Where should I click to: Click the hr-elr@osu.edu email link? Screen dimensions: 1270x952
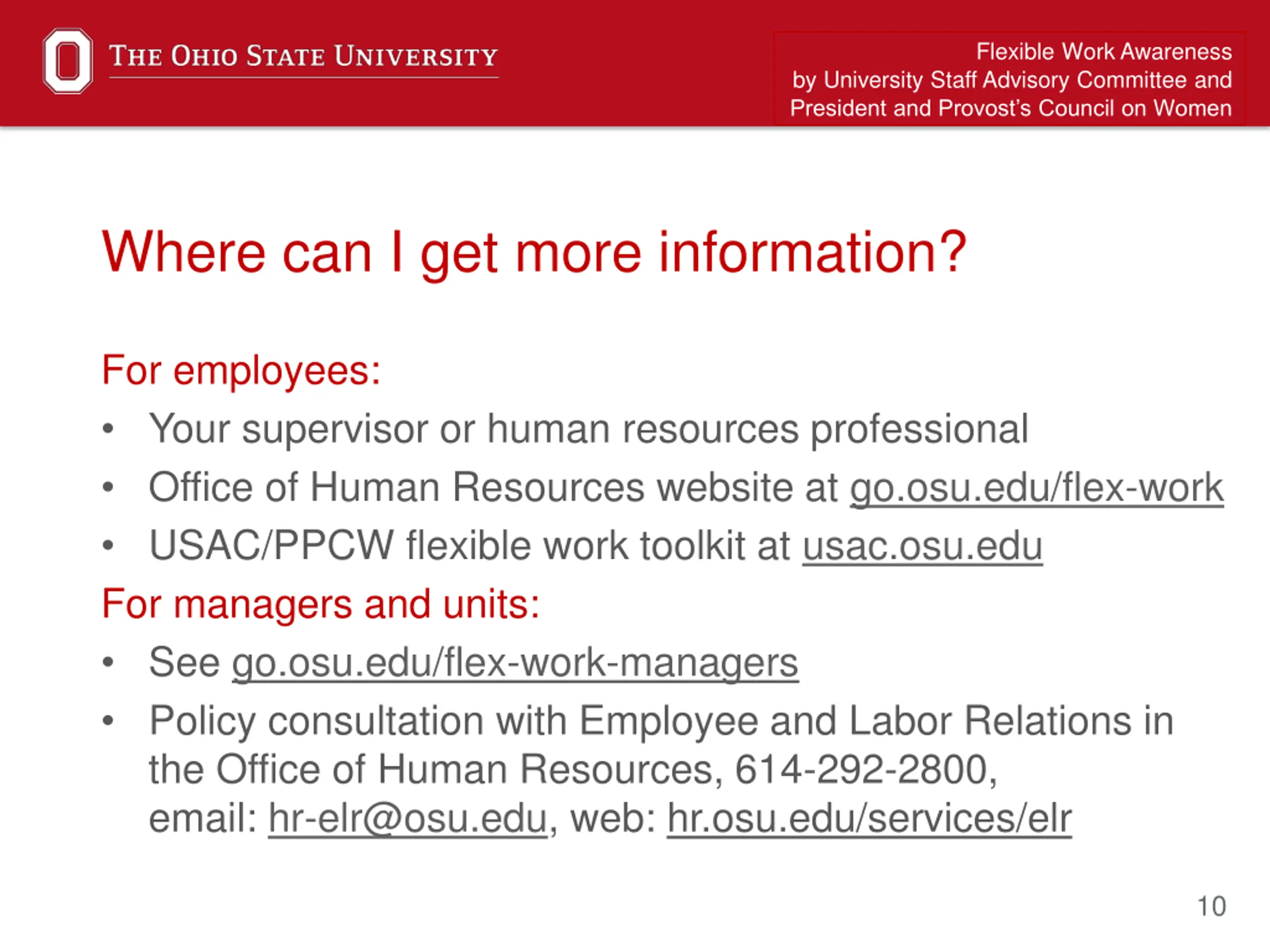tap(408, 818)
